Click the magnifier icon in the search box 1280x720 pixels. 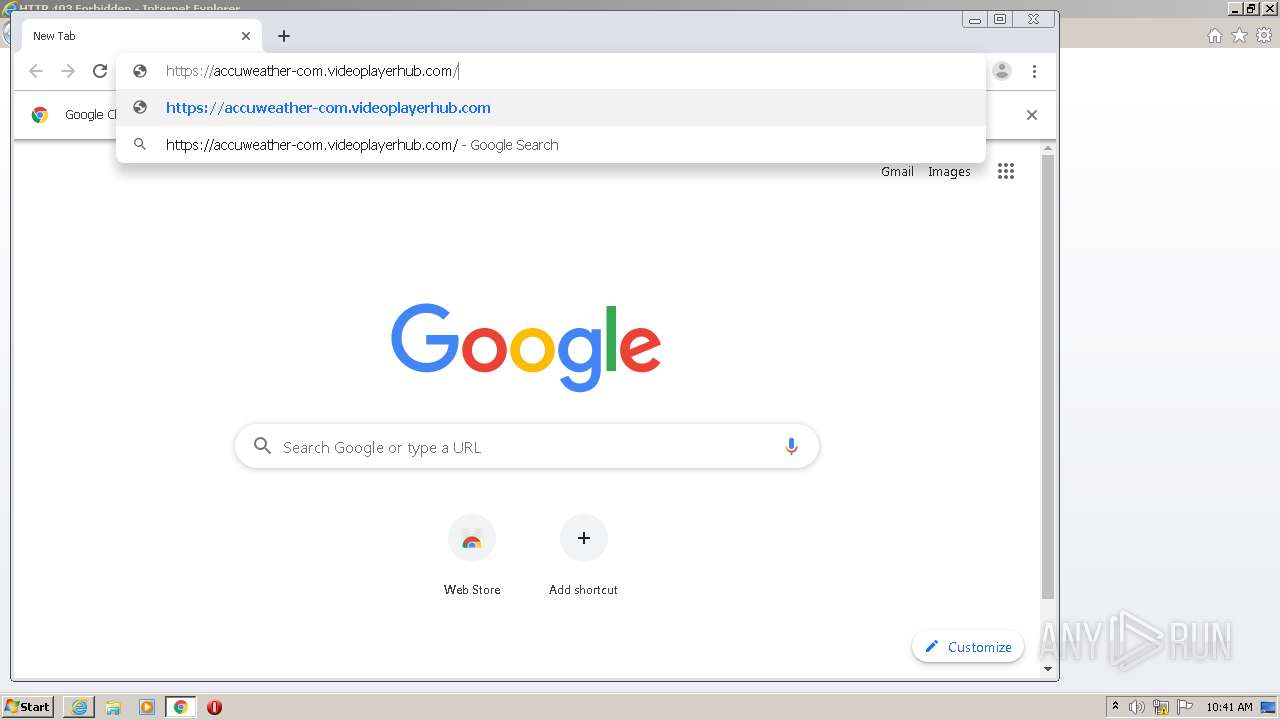[262, 446]
